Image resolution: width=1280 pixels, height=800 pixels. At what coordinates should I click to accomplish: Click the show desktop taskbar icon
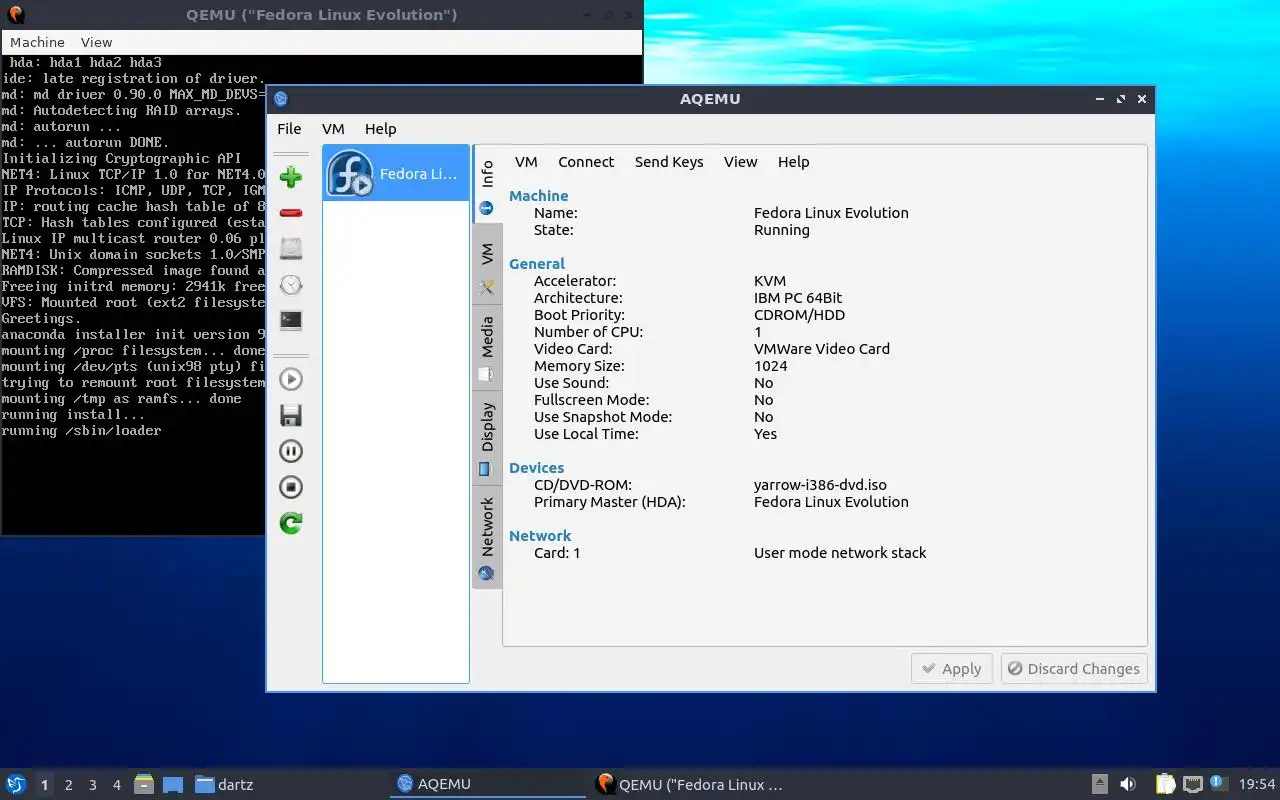tap(173, 784)
